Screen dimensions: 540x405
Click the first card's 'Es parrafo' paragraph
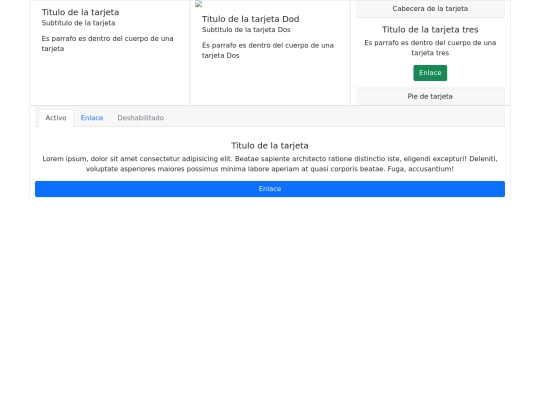point(107,44)
